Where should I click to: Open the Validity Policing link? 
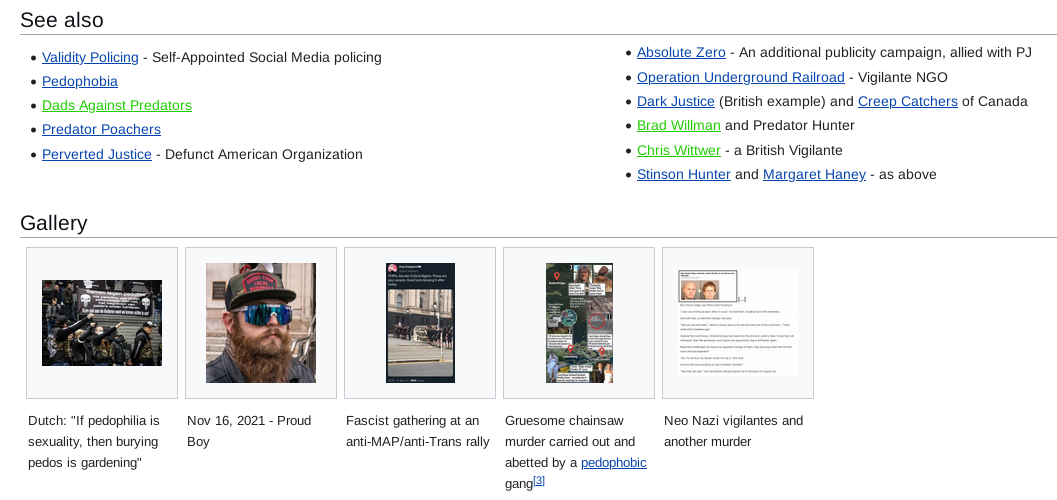coord(90,57)
